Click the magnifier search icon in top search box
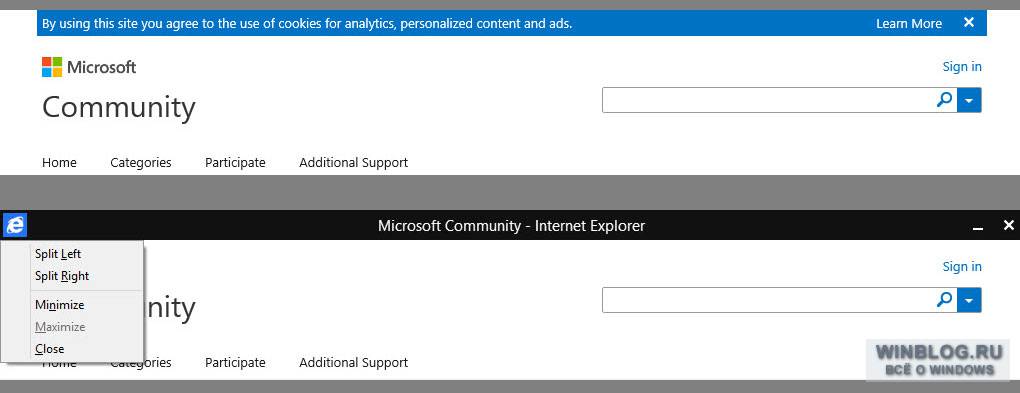The width and height of the screenshot is (1020, 393). click(944, 100)
